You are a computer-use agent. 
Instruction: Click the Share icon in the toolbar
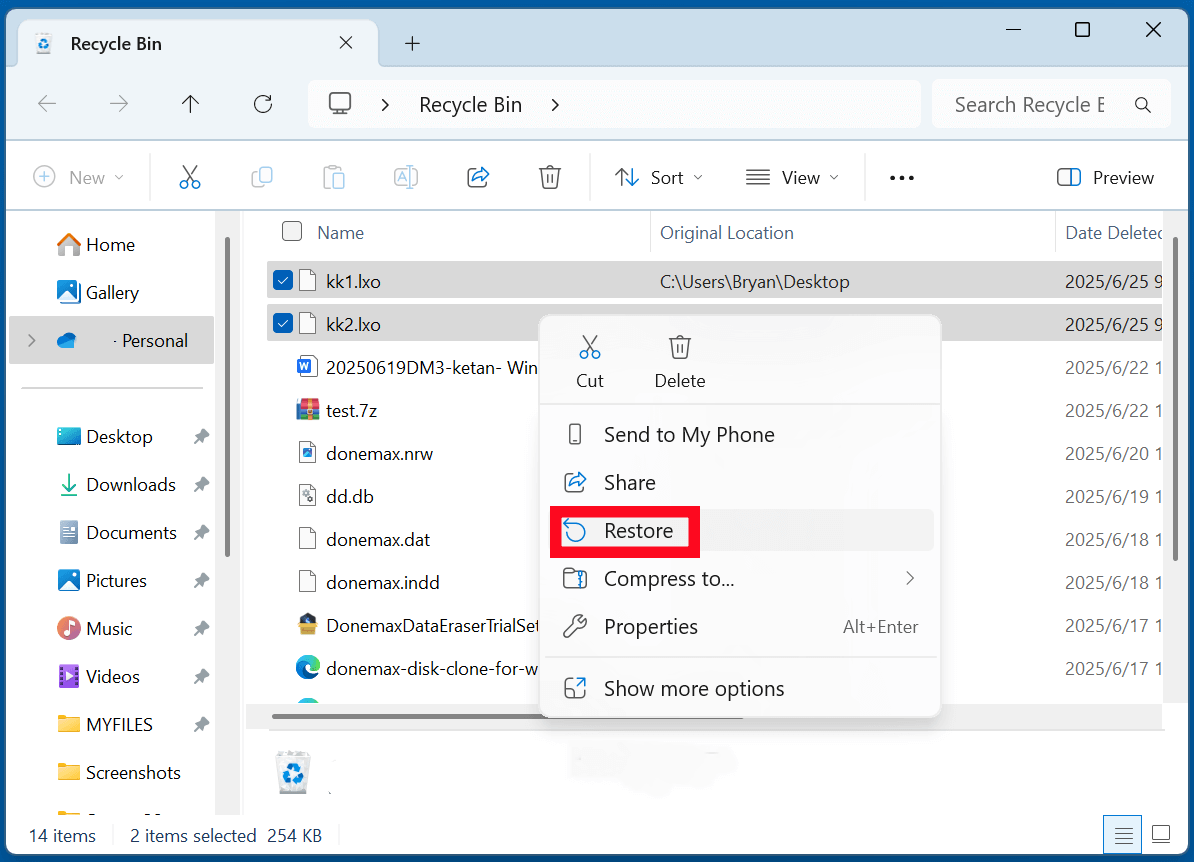pos(478,177)
